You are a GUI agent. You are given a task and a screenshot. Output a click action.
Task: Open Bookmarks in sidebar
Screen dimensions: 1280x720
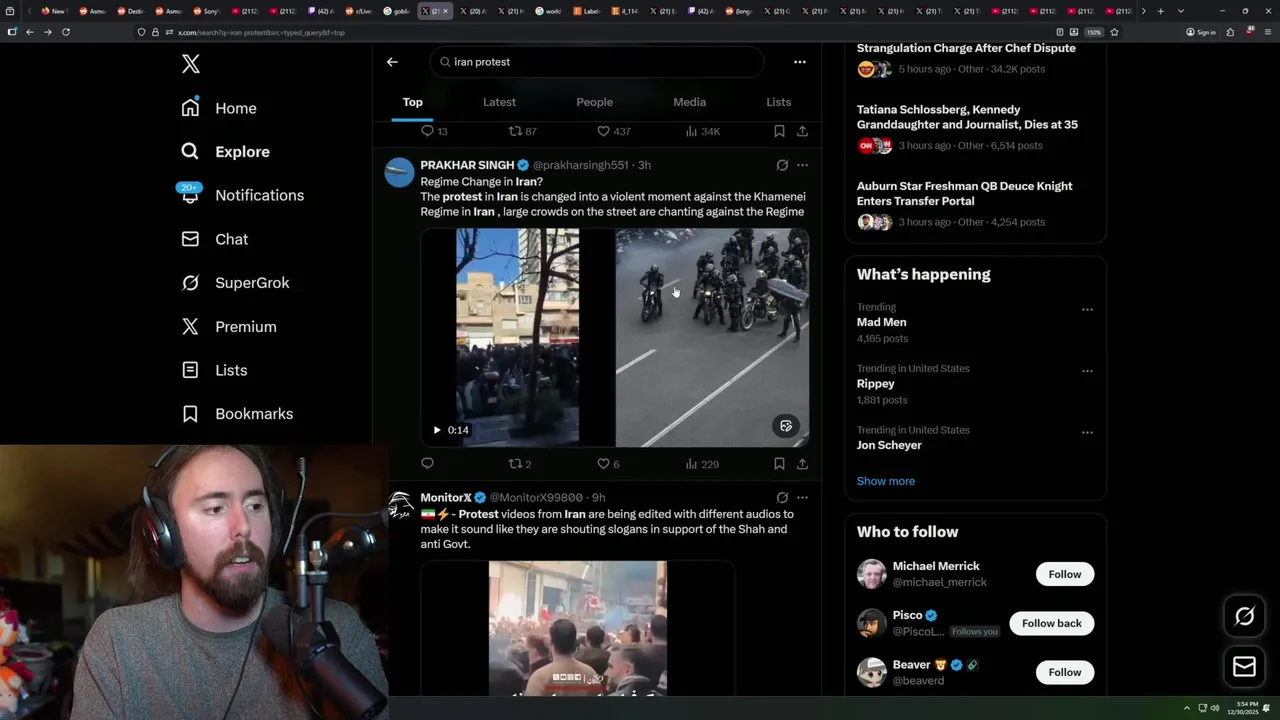click(237, 414)
